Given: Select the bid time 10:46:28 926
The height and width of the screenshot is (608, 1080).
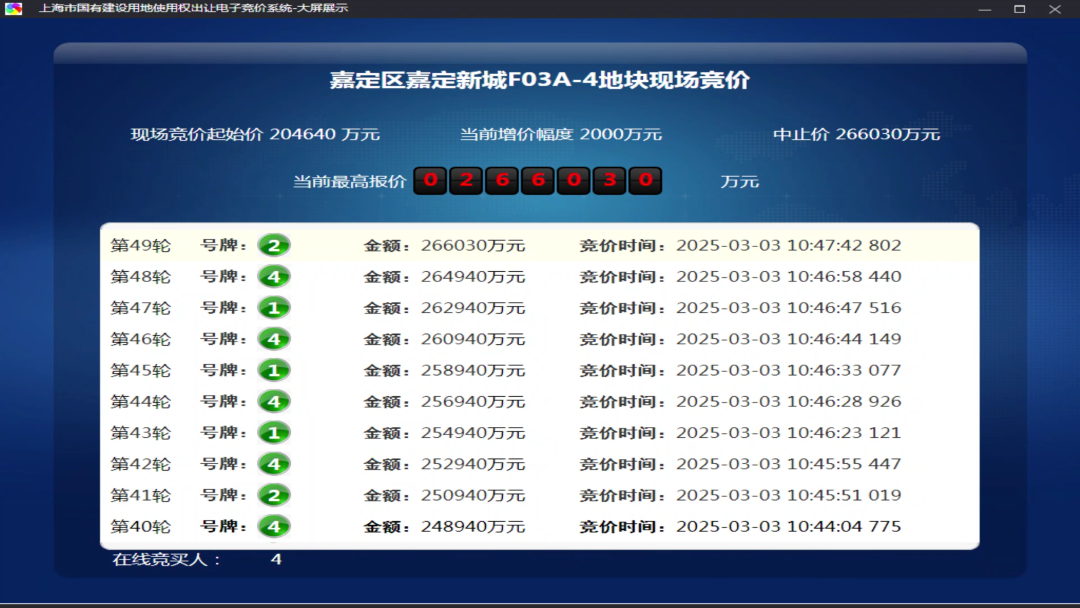Looking at the screenshot, I should tap(788, 401).
